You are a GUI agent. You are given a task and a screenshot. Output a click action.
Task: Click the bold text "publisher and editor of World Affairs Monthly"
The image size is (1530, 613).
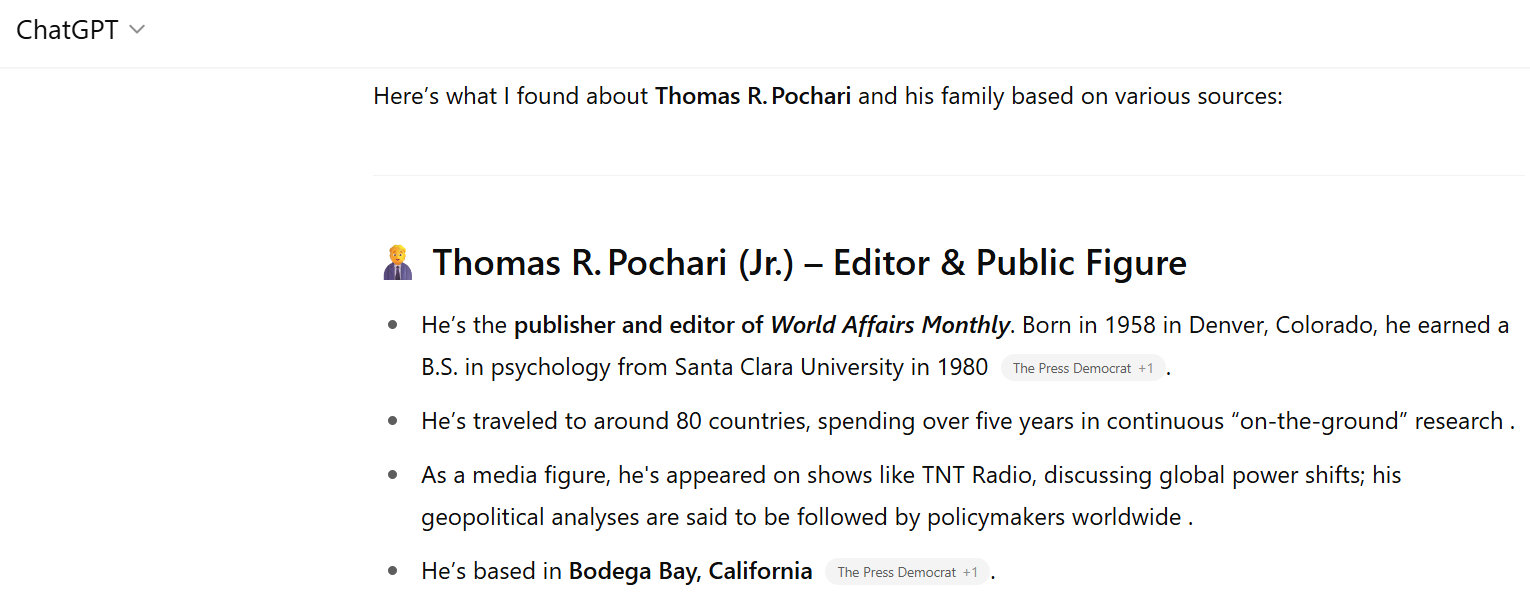click(x=761, y=325)
